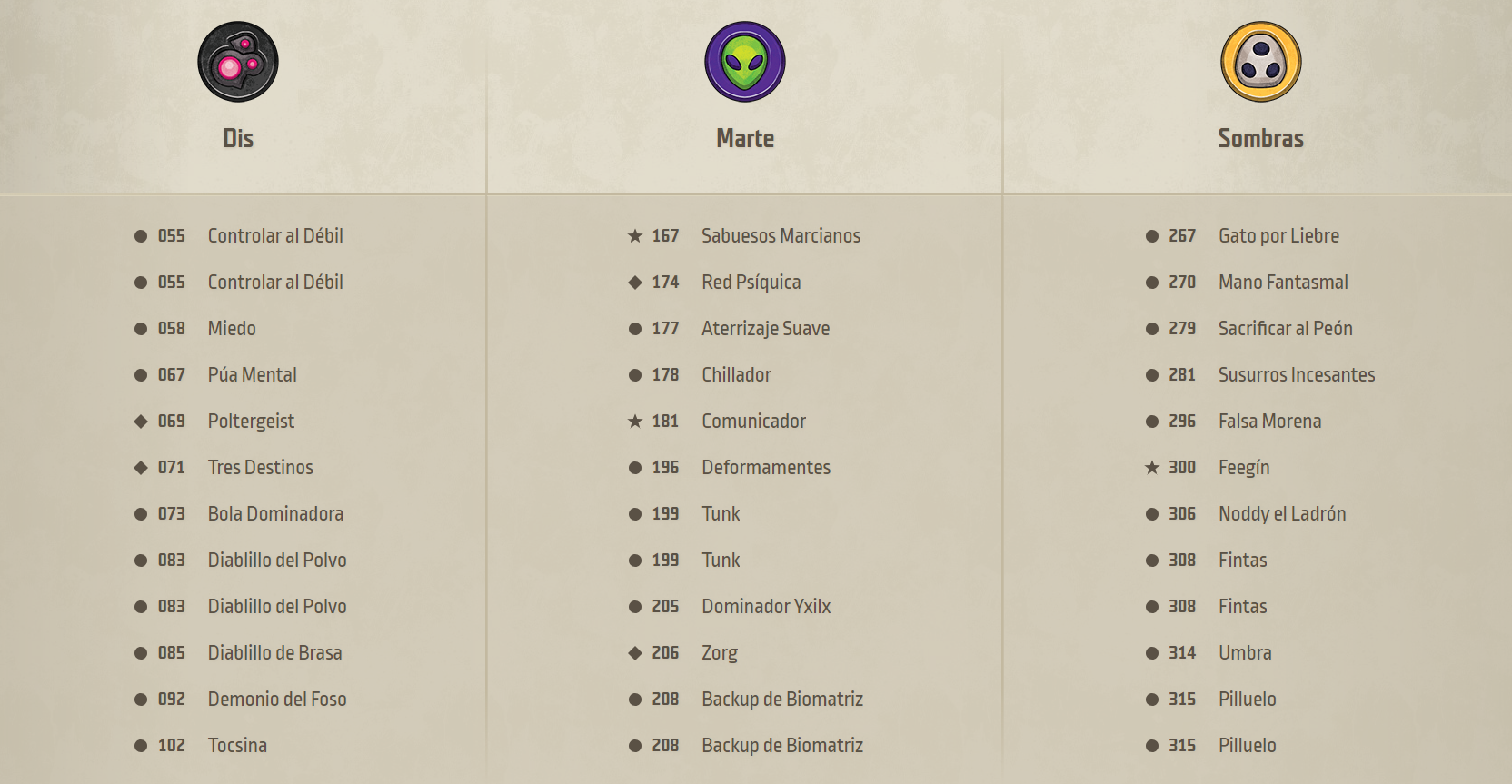The height and width of the screenshot is (784, 1512).
Task: View the Demonio del Foso card
Action: pyautogui.click(x=277, y=699)
